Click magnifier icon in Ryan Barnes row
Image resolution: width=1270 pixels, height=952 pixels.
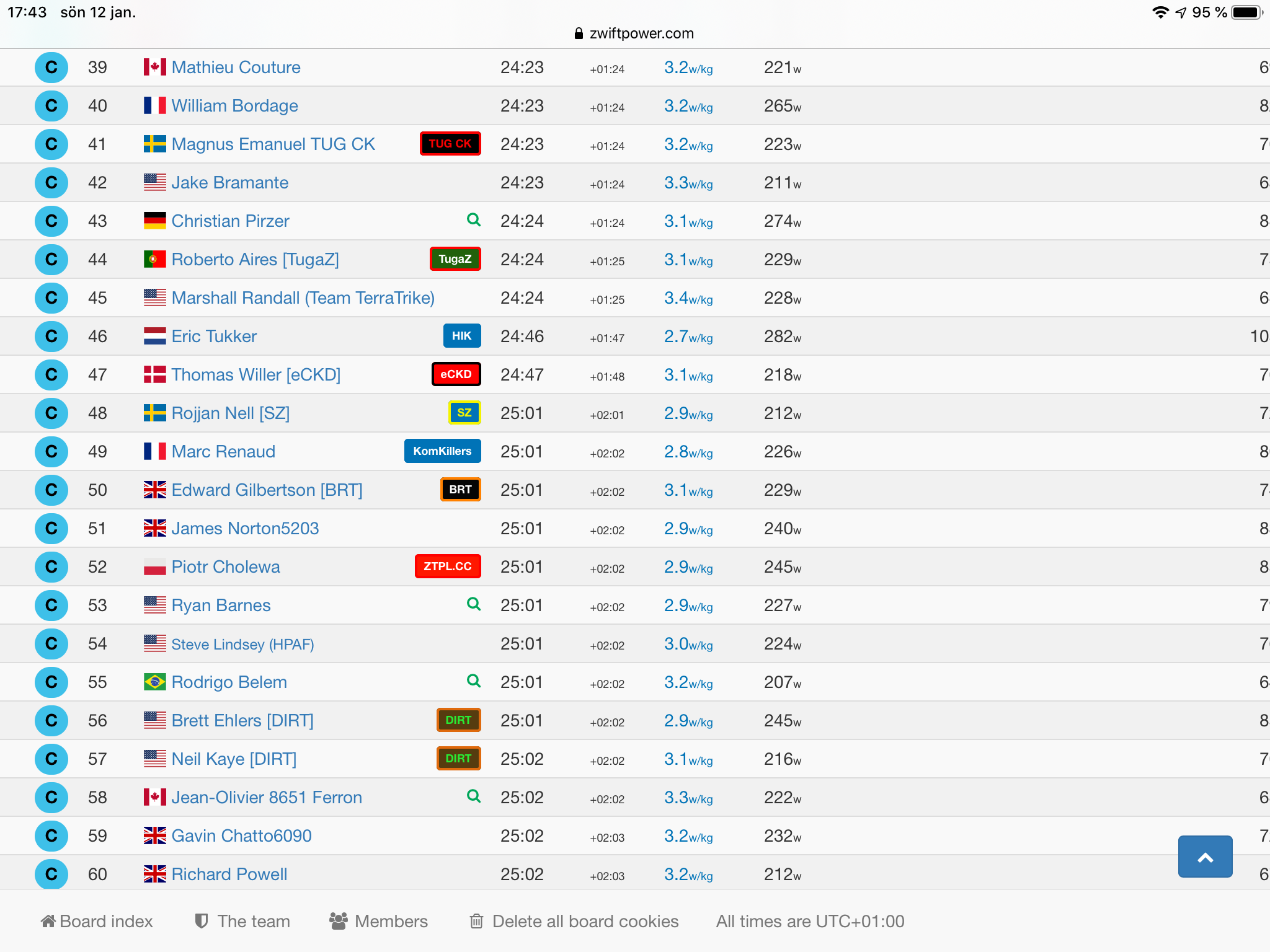[x=474, y=604]
